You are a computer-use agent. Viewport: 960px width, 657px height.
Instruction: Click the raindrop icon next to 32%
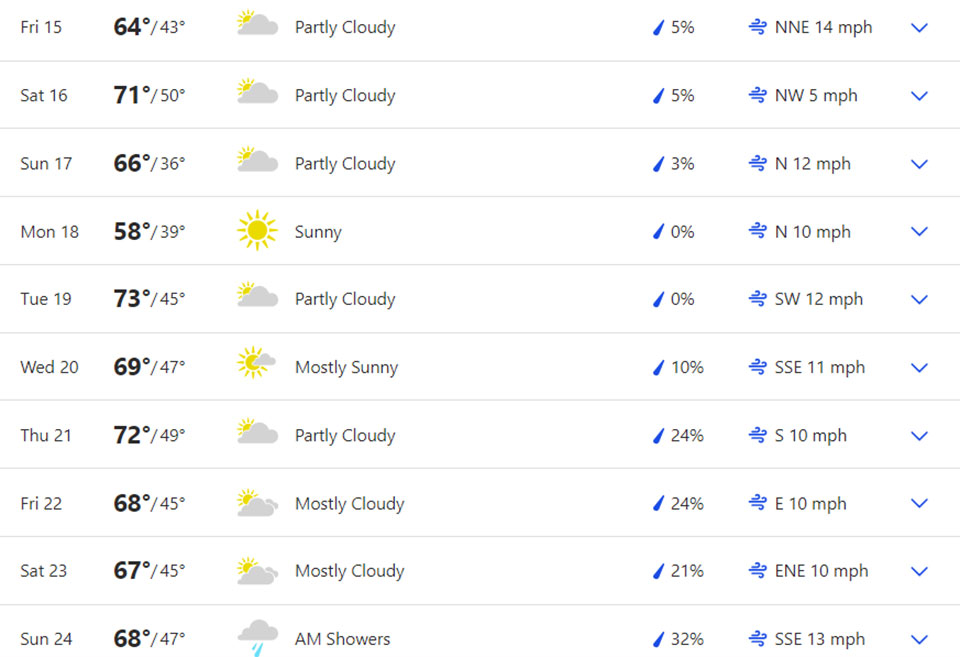click(658, 639)
